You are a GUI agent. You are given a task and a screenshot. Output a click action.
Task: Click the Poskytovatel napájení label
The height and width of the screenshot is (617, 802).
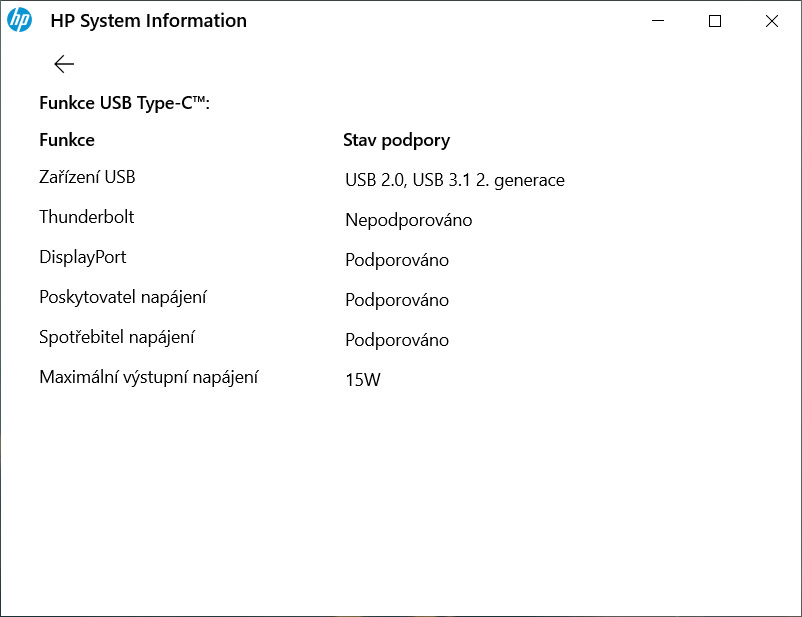click(123, 297)
